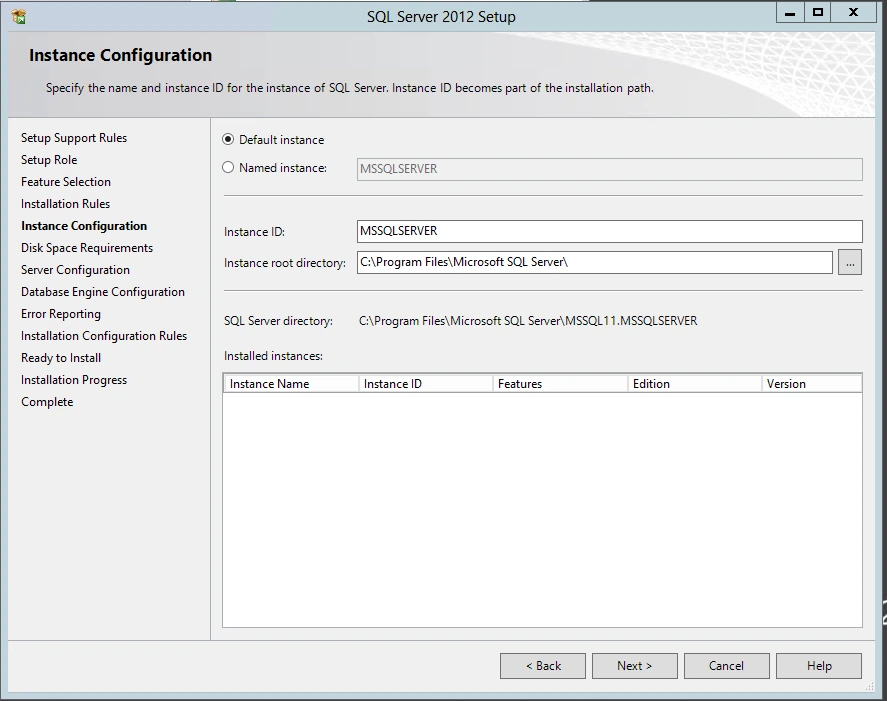Sort by Edition column header

tap(695, 384)
